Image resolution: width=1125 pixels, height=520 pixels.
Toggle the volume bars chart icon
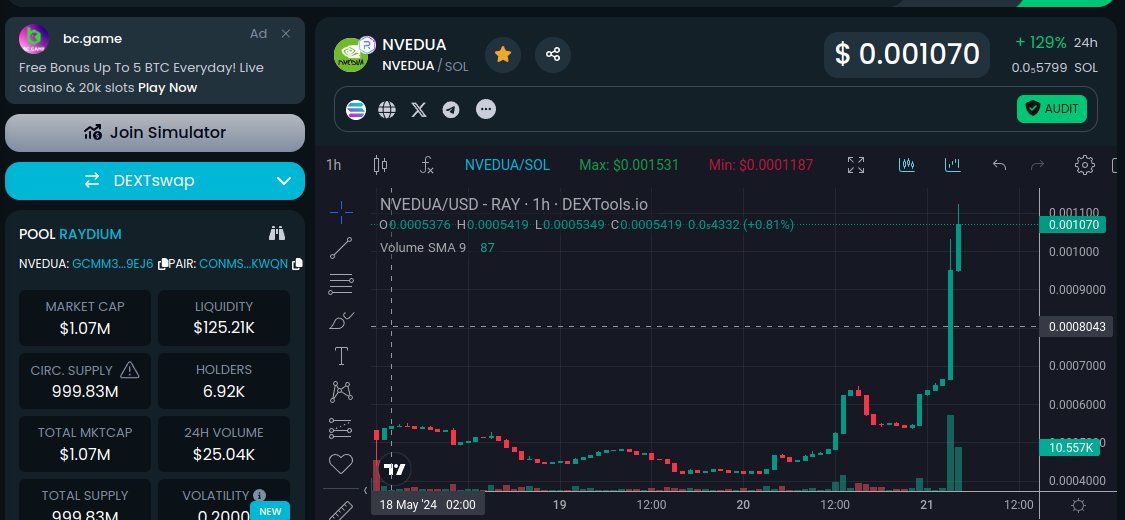[953, 165]
